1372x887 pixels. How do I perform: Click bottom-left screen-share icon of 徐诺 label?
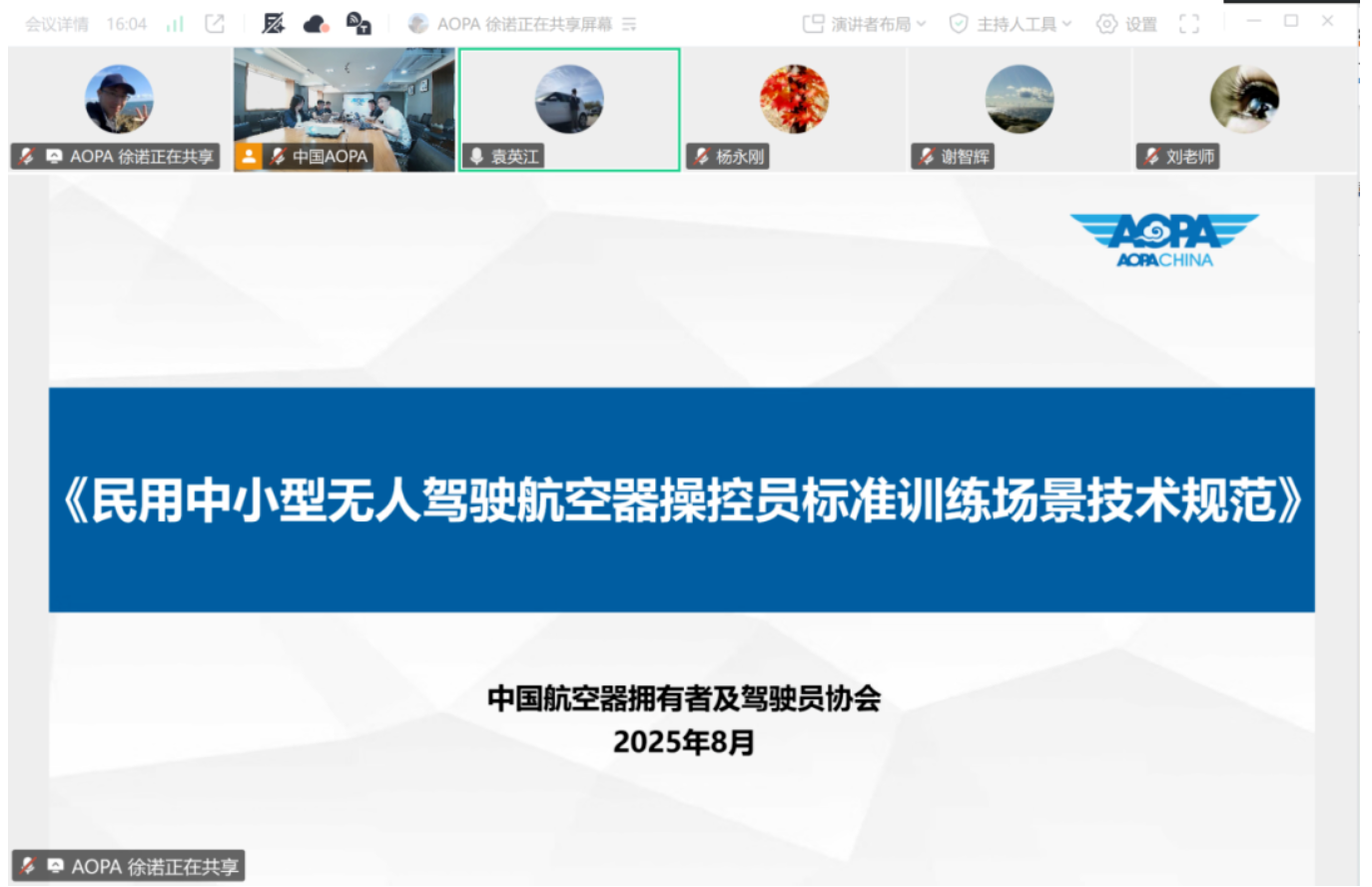click(x=55, y=866)
